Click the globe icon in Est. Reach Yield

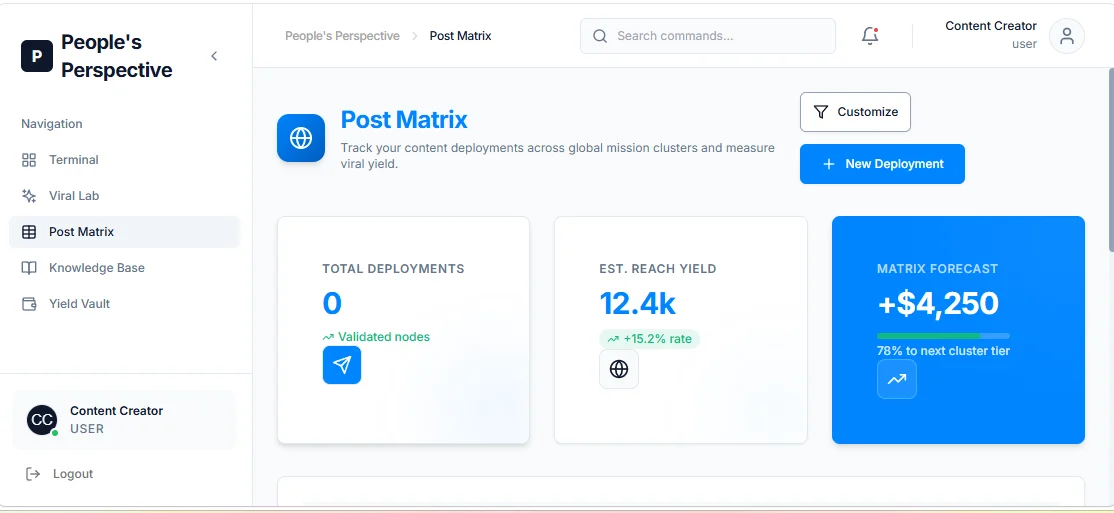(619, 369)
